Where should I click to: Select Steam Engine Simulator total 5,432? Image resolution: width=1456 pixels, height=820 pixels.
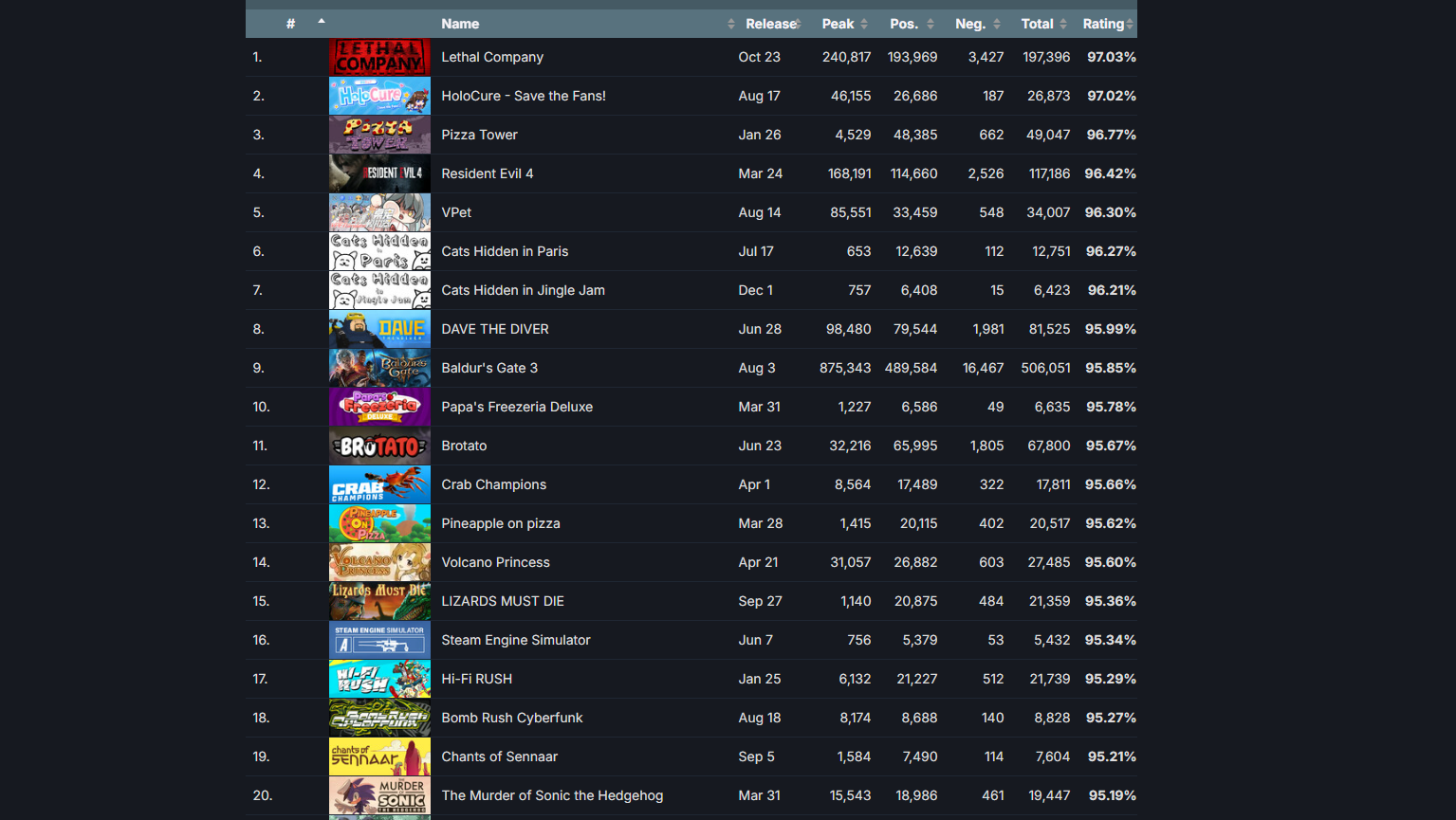pyautogui.click(x=1052, y=640)
